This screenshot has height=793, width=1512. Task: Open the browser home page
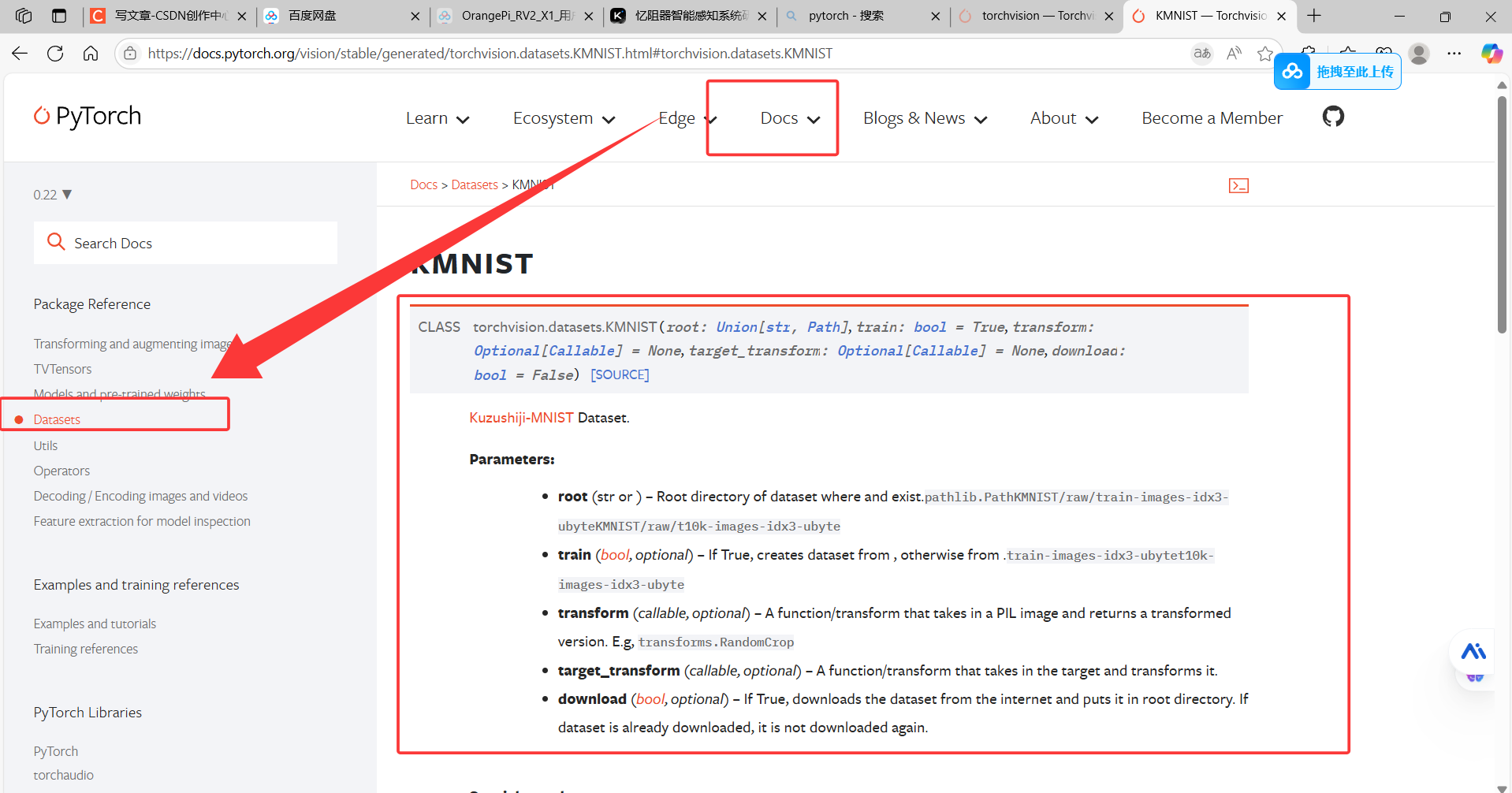[x=91, y=54]
